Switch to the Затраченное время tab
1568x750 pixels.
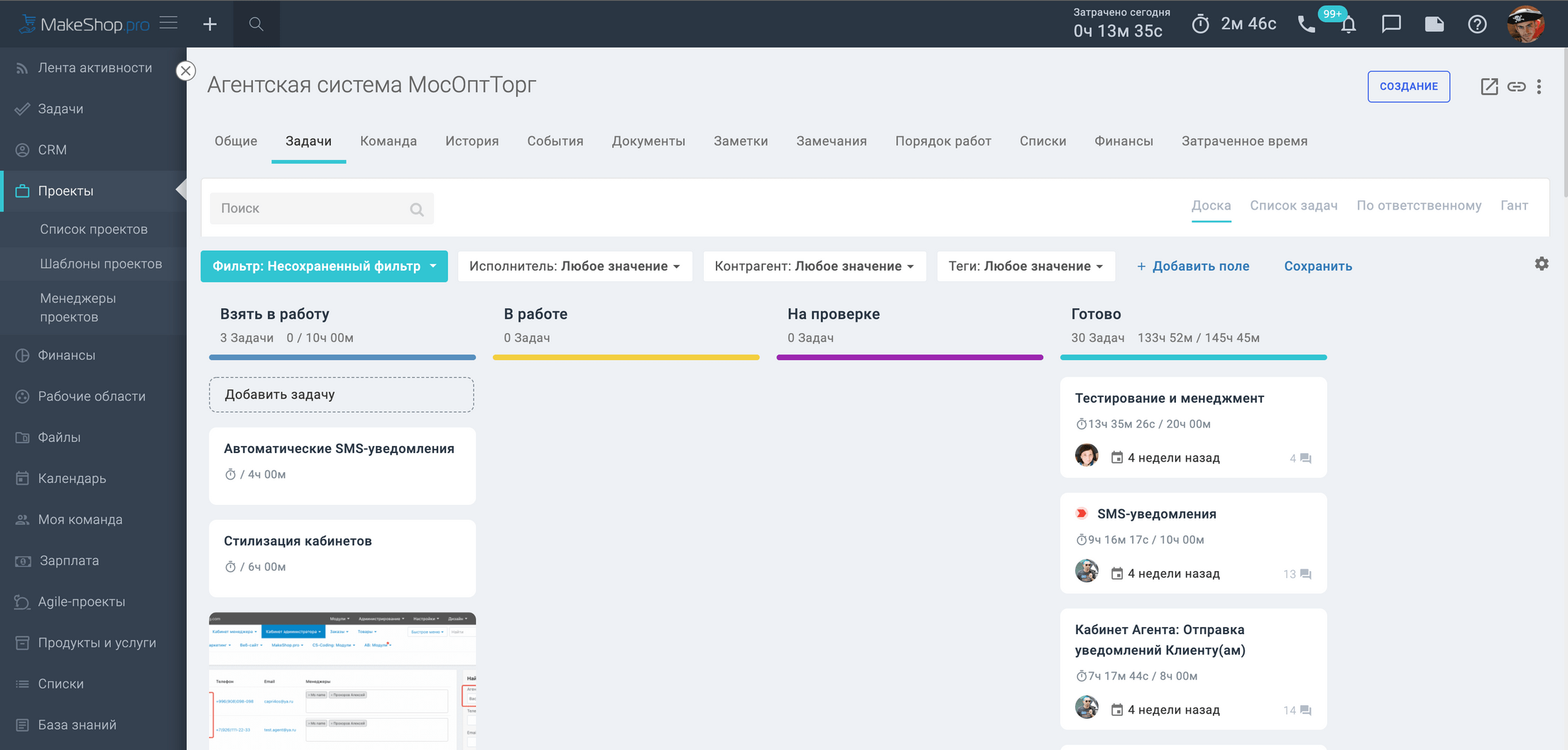coord(1244,141)
